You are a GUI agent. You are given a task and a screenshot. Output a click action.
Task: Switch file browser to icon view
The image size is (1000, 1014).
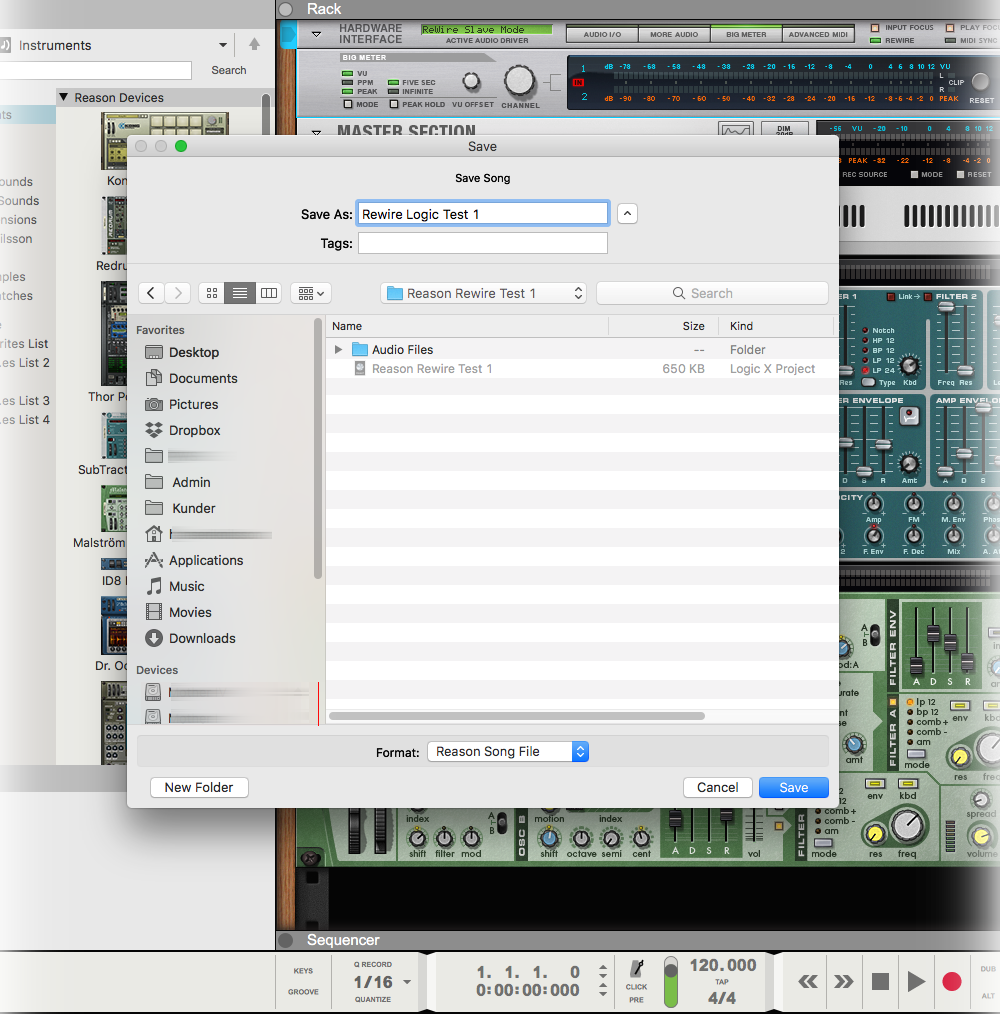coord(211,293)
